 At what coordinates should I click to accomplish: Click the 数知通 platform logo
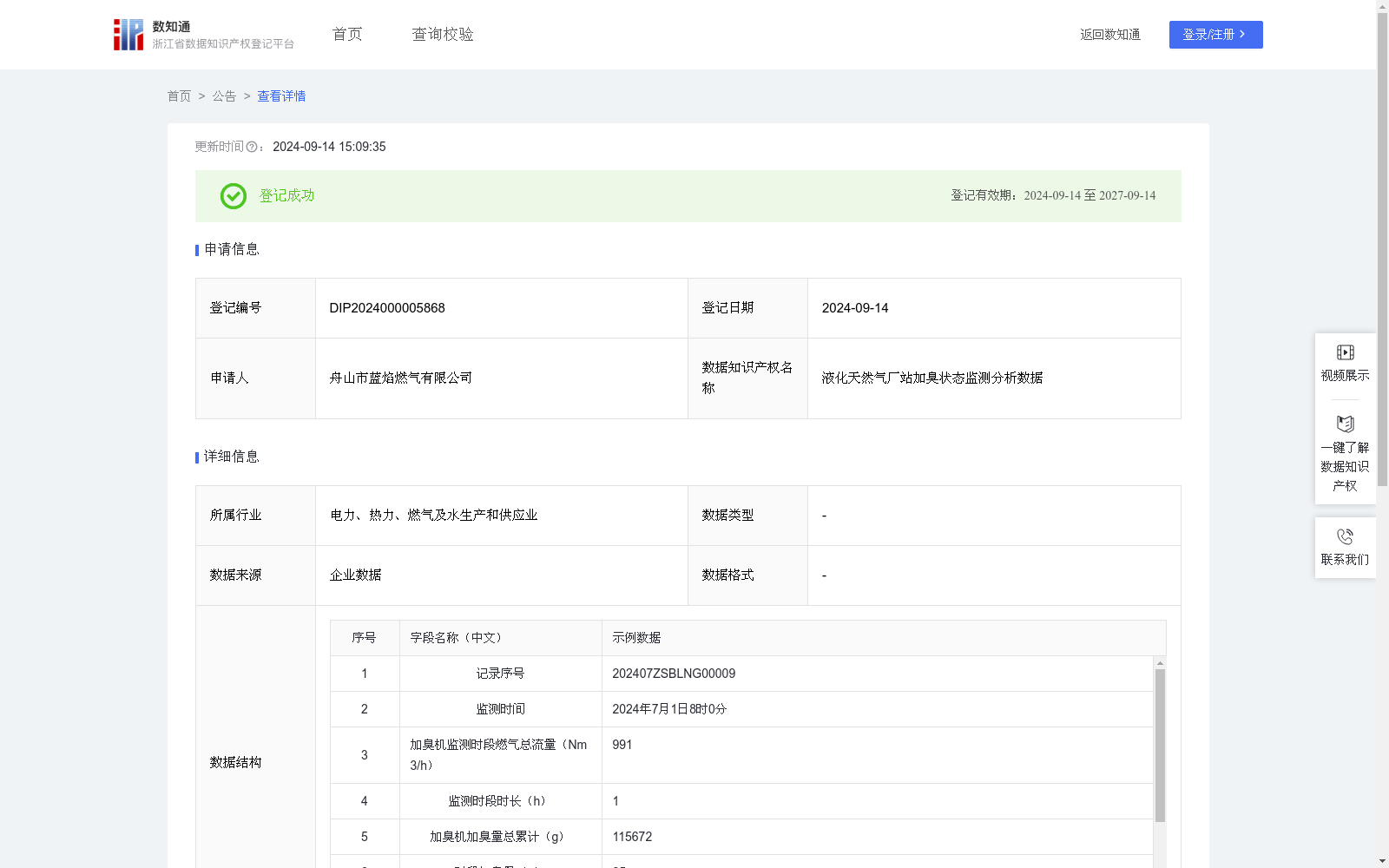(x=203, y=35)
